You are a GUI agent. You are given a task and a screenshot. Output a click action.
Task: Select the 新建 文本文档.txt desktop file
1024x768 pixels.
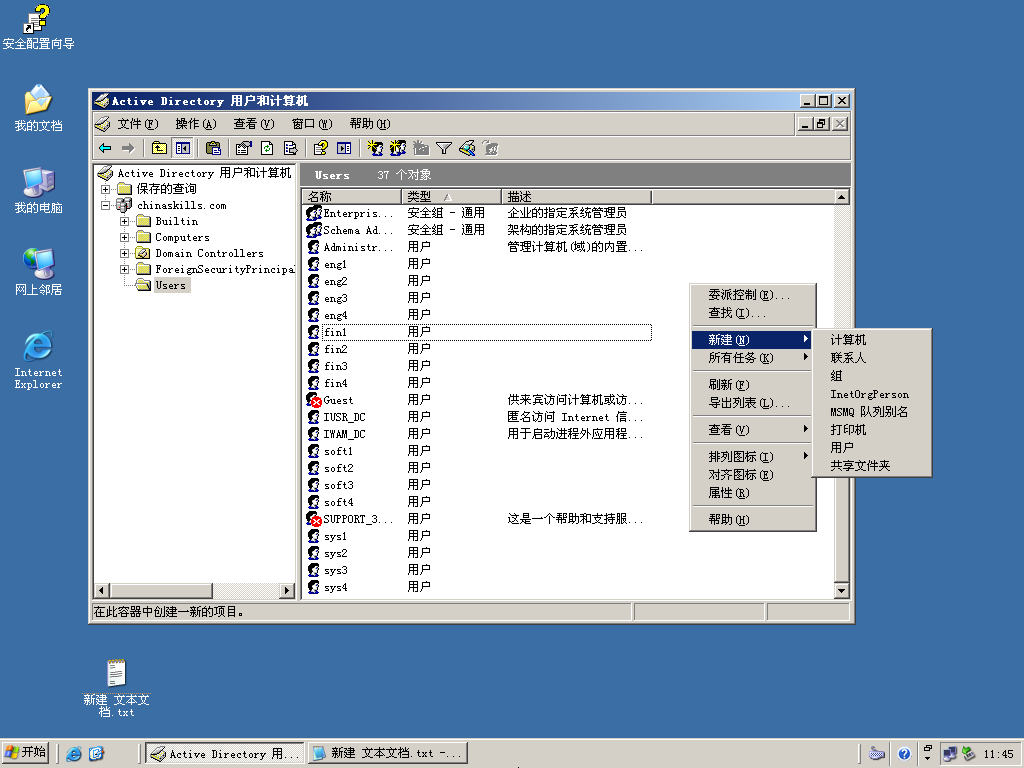(116, 688)
